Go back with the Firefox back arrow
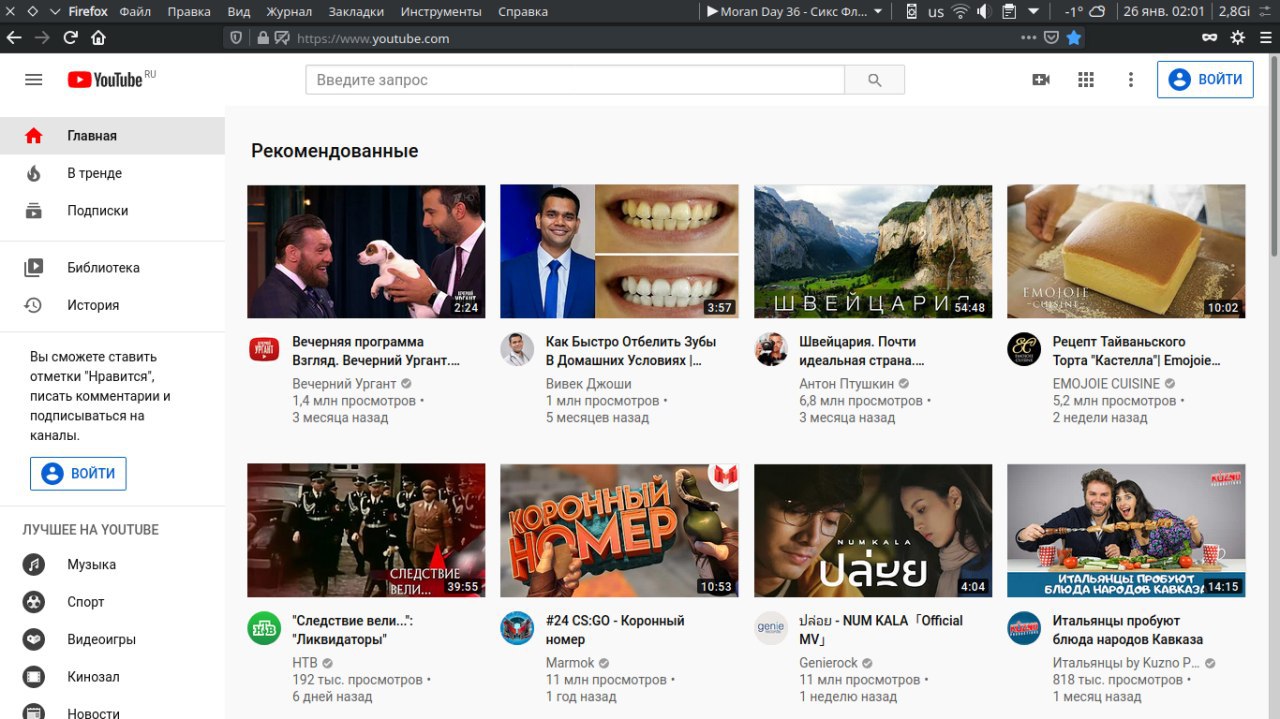This screenshot has height=719, width=1280. coord(14,38)
